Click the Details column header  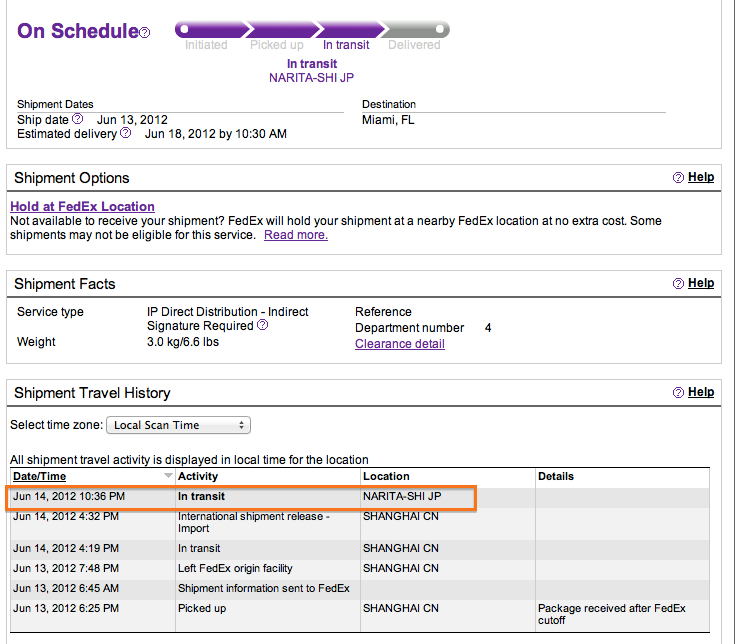click(x=556, y=476)
